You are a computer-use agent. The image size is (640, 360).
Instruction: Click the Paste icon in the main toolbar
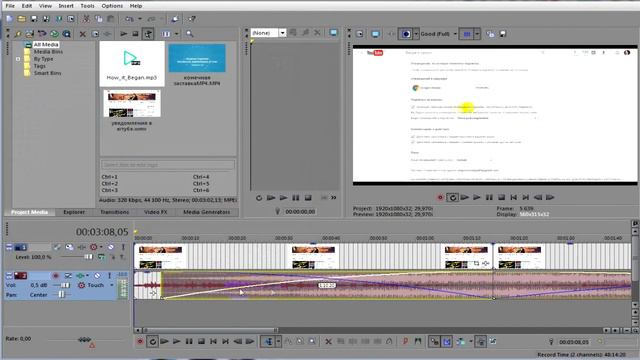coord(110,19)
